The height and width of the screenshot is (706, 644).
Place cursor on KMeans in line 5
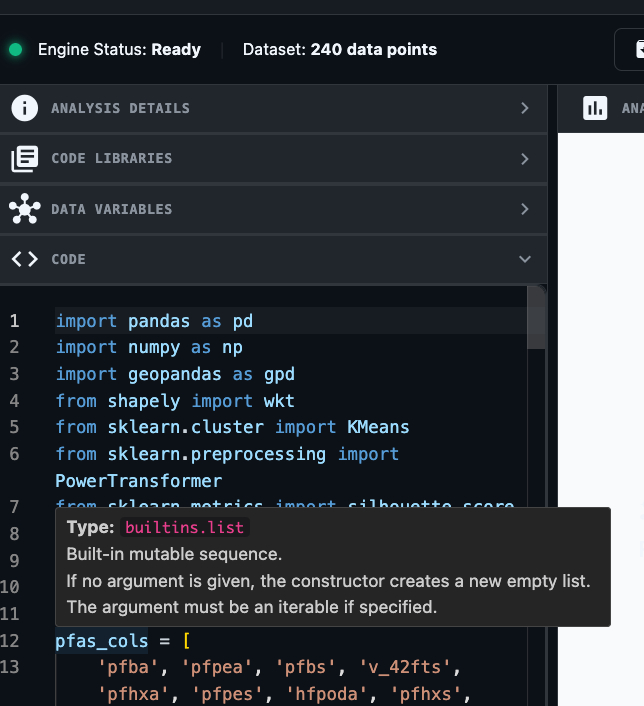[x=378, y=427]
